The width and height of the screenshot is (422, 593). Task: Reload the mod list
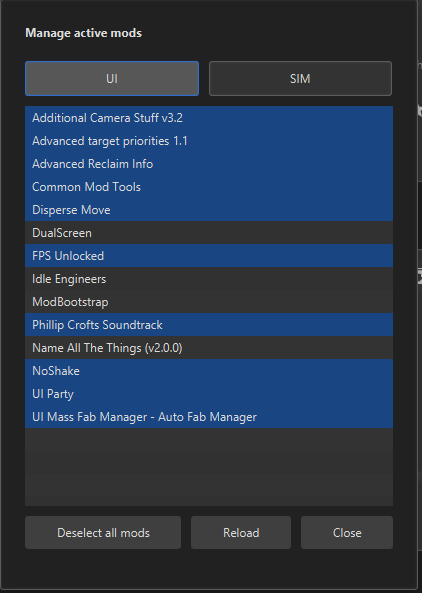click(241, 533)
